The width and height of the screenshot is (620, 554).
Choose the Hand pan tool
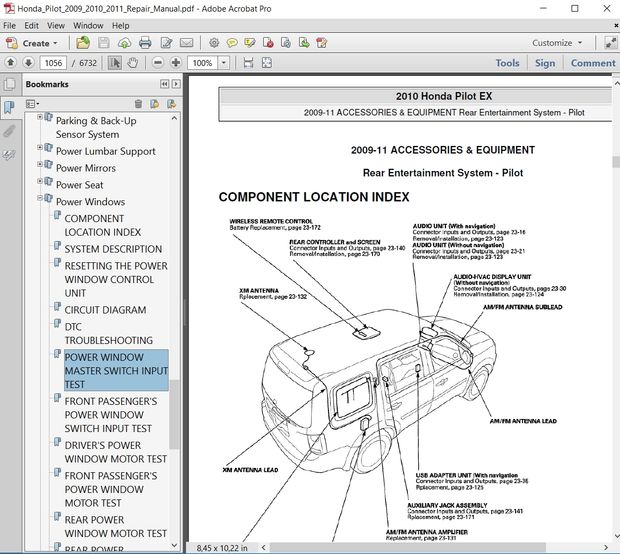(132, 62)
